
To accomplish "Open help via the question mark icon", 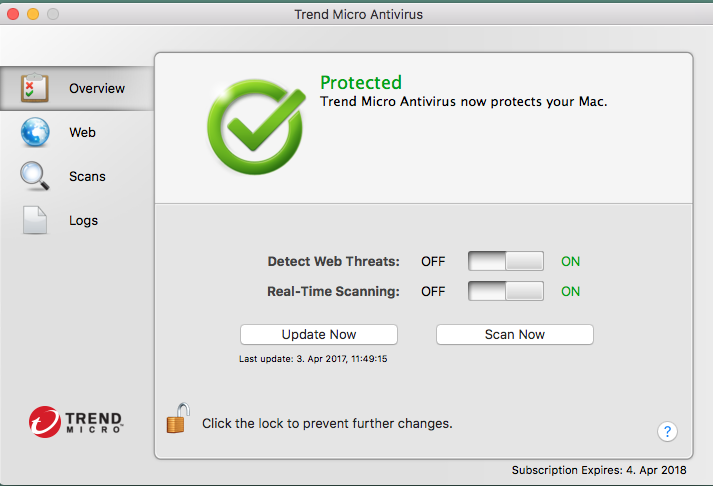I will point(668,432).
